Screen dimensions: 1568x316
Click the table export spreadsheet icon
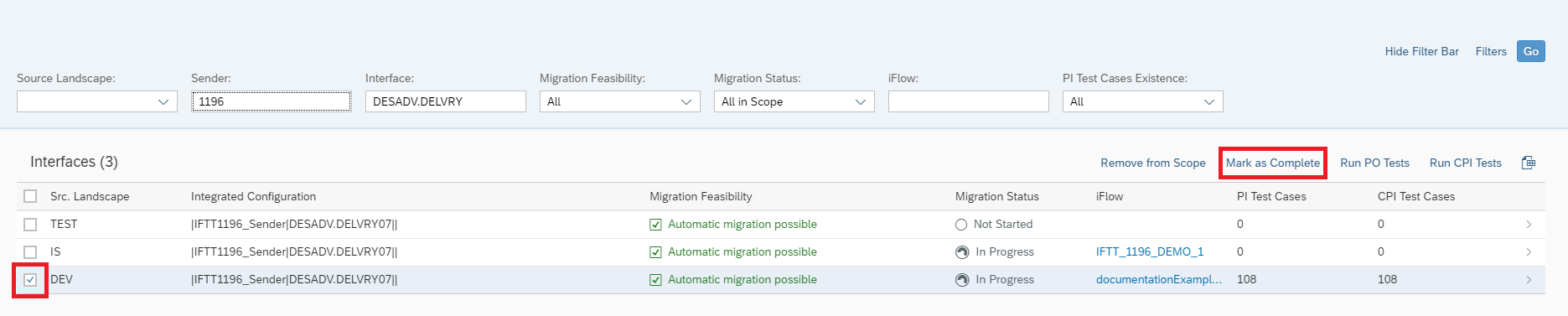pyautogui.click(x=1529, y=163)
